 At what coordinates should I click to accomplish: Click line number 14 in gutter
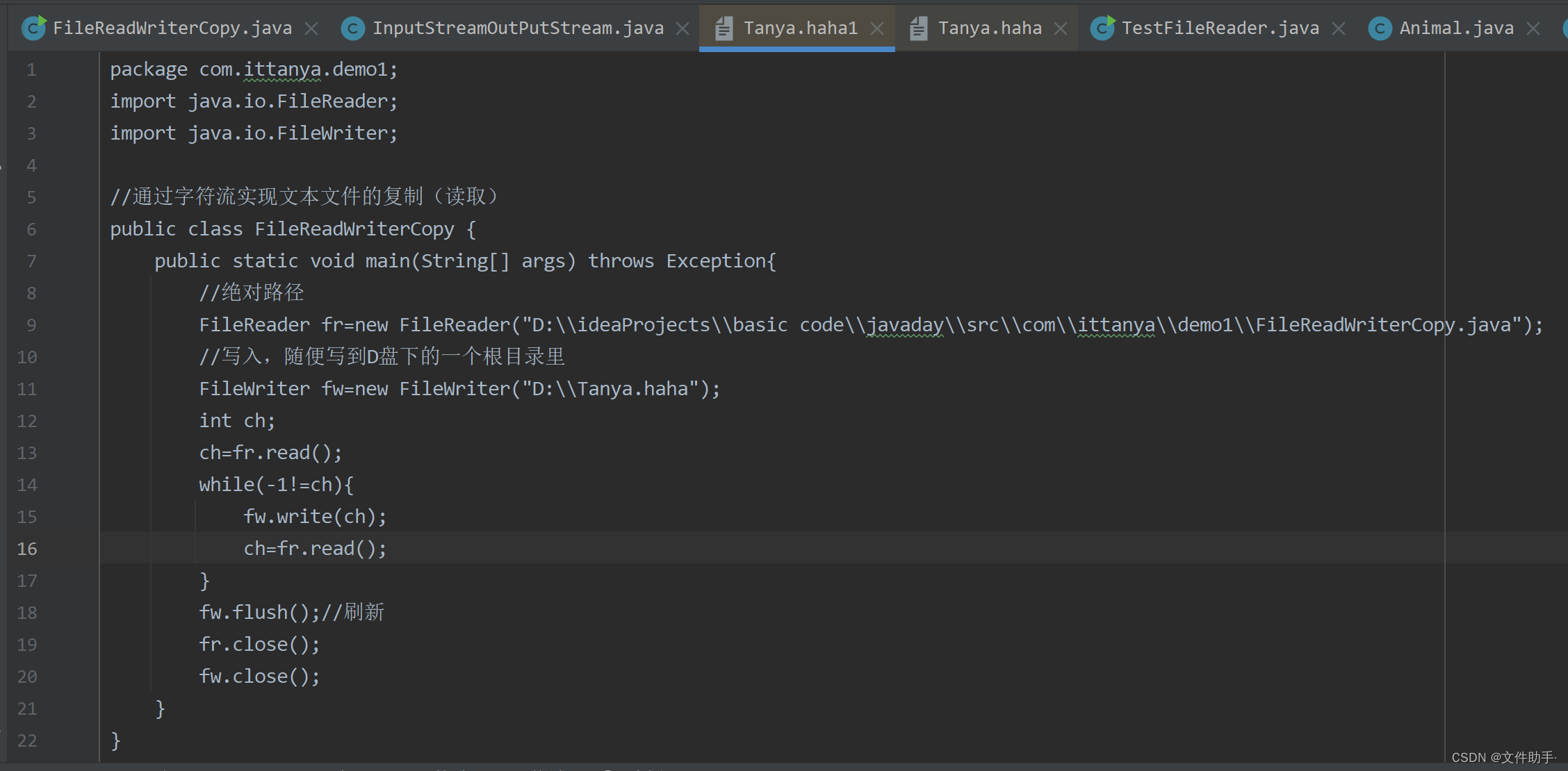point(27,485)
